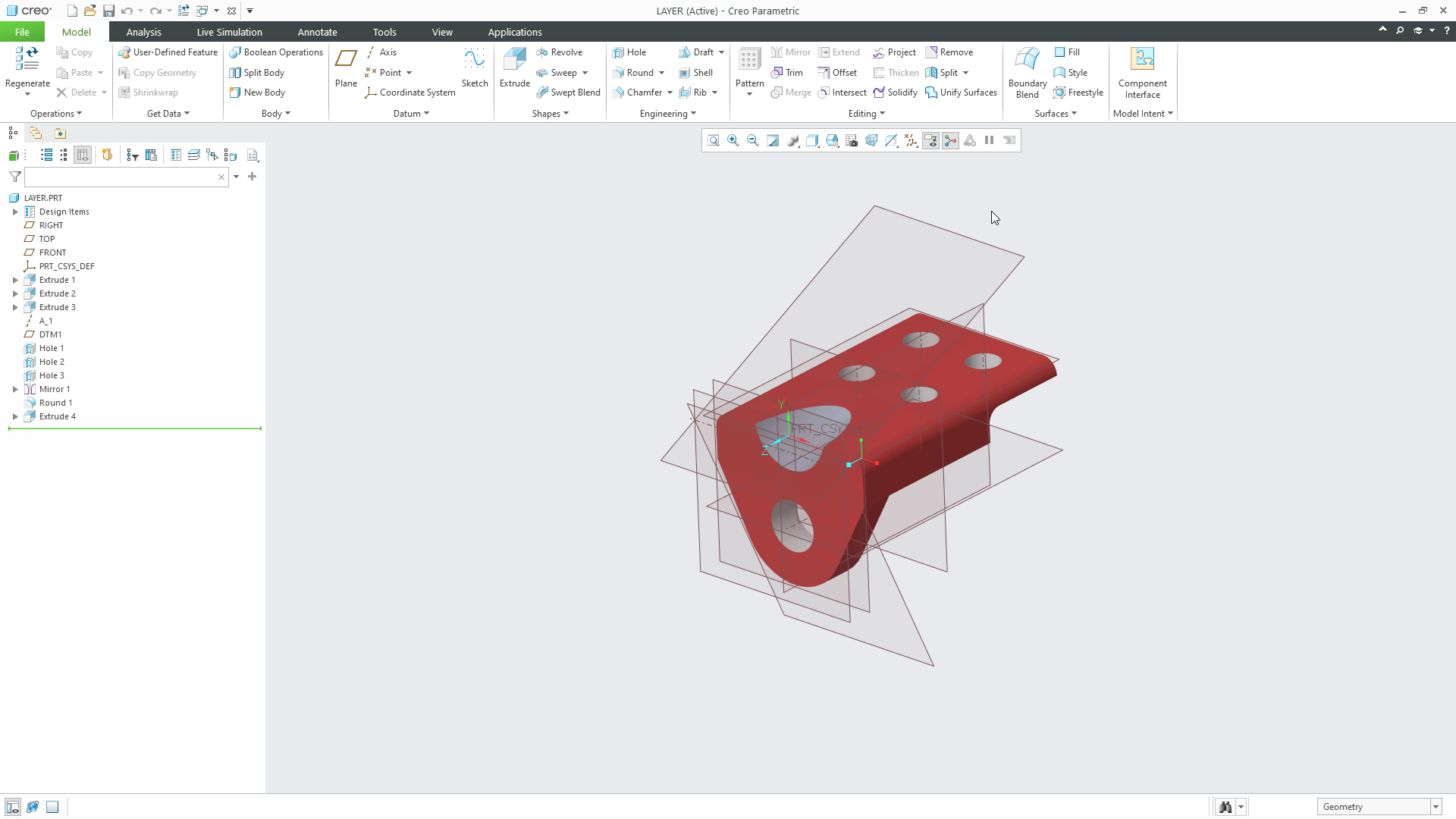Click the Zoom Out icon
The width and height of the screenshot is (1456, 819).
[x=752, y=140]
